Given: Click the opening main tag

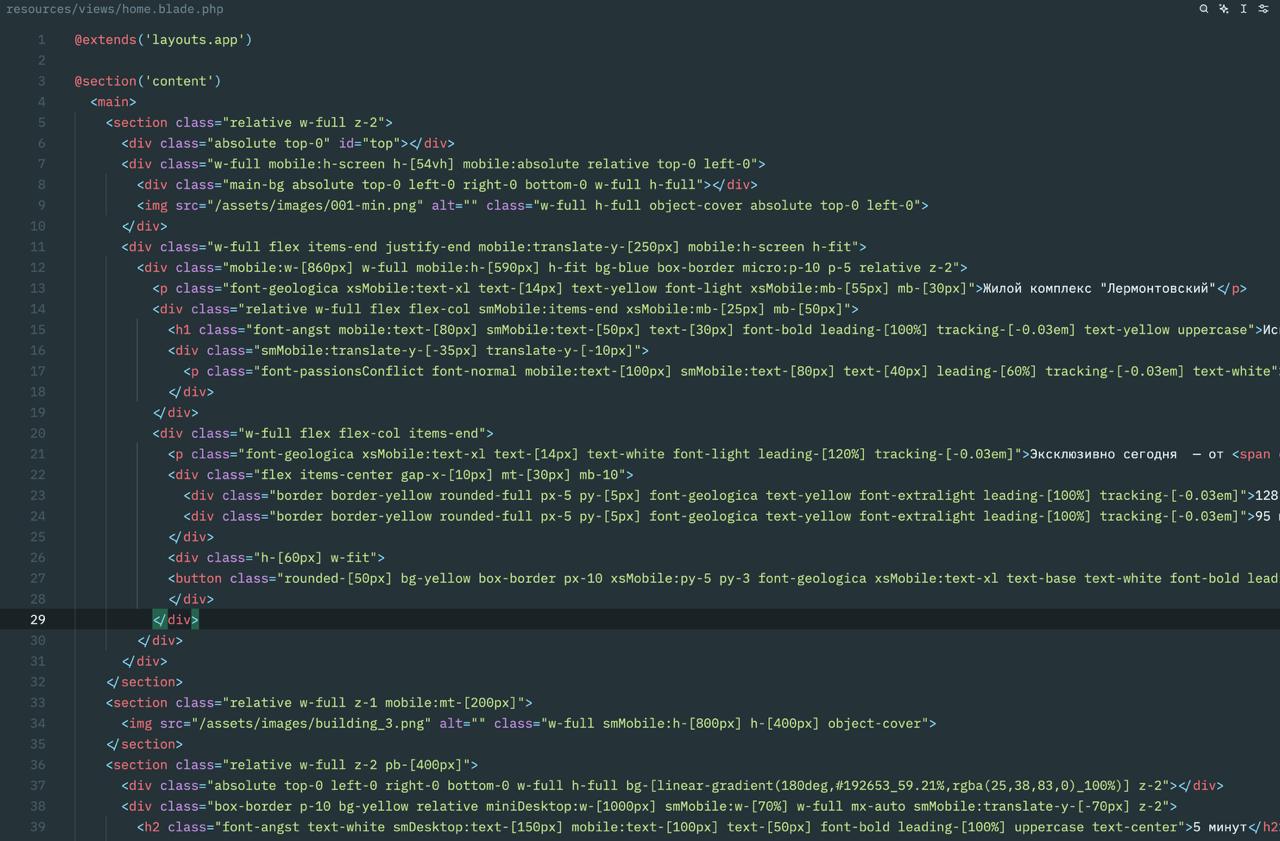Looking at the screenshot, I should [x=113, y=102].
